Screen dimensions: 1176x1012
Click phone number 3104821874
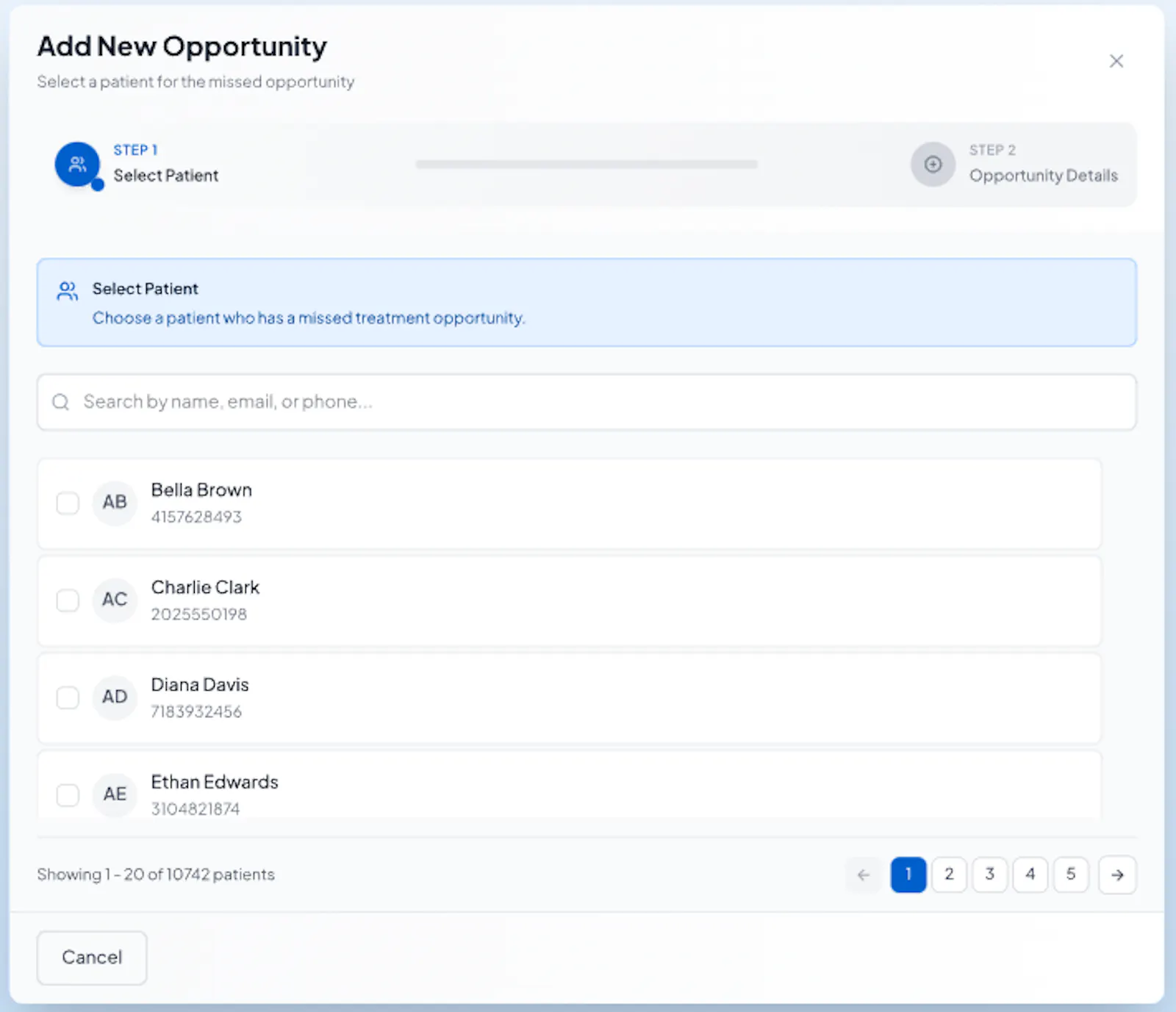(196, 808)
